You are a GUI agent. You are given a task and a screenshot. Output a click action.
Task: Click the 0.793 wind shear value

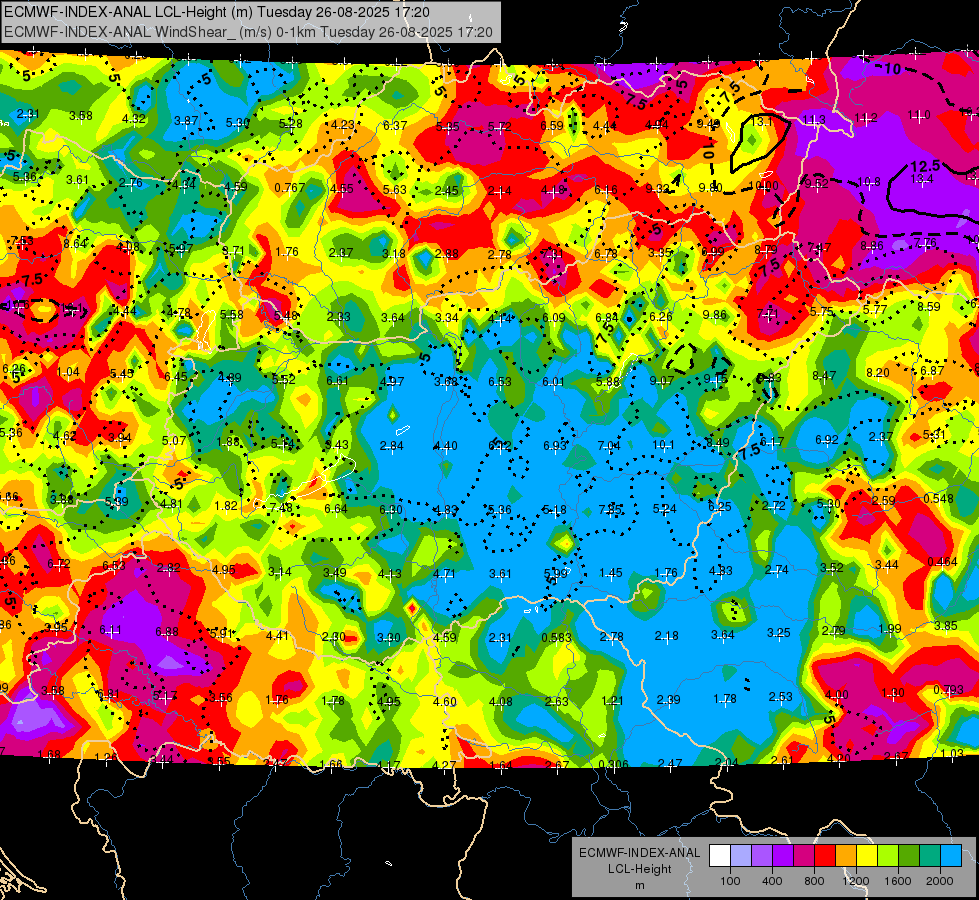click(948, 690)
